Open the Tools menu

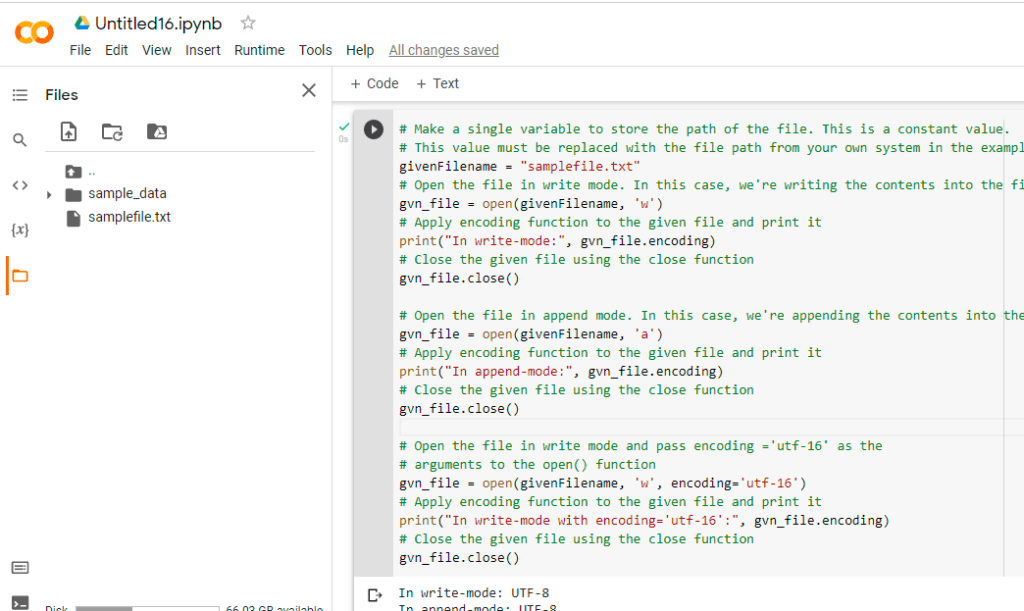pos(315,50)
